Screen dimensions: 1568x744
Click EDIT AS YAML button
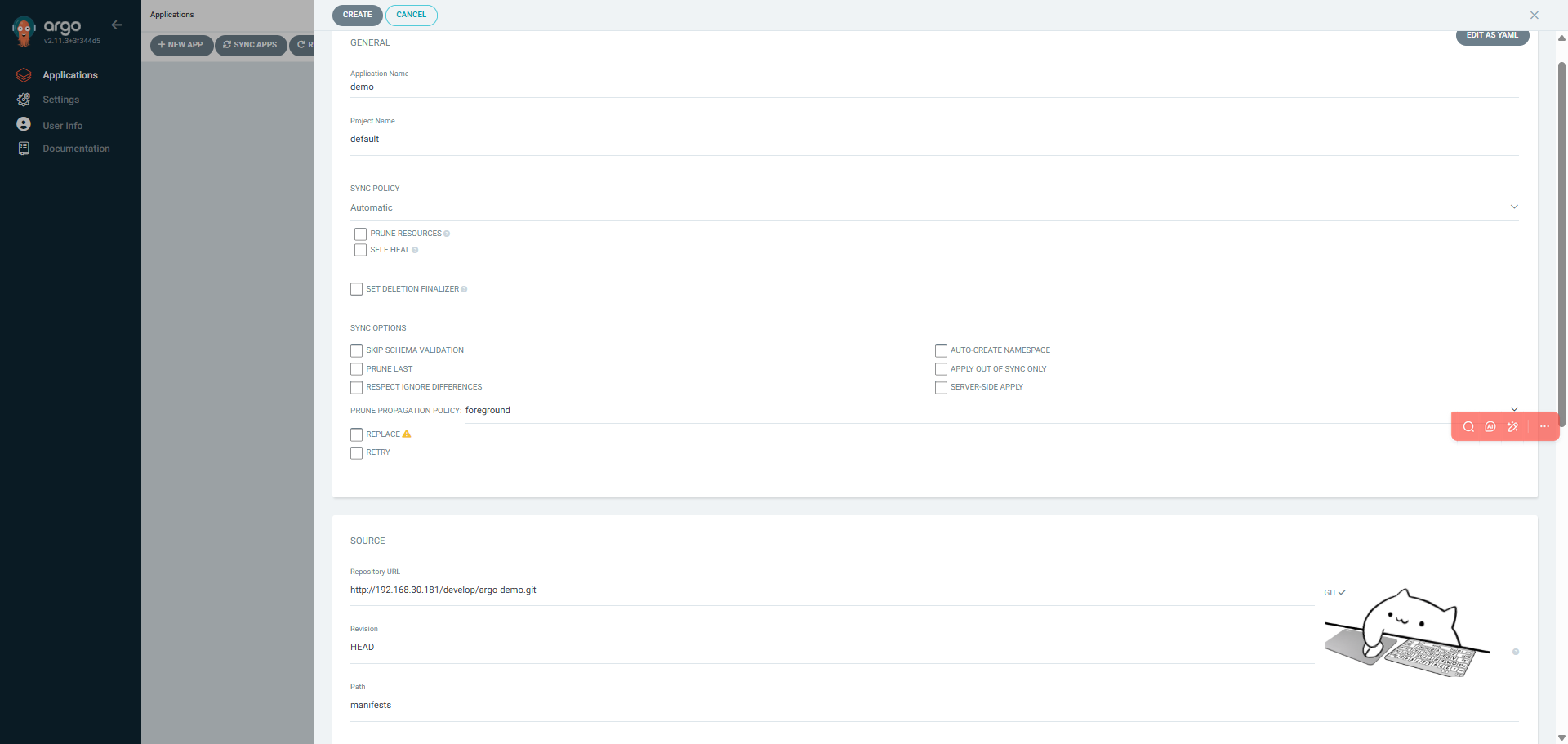point(1492,36)
